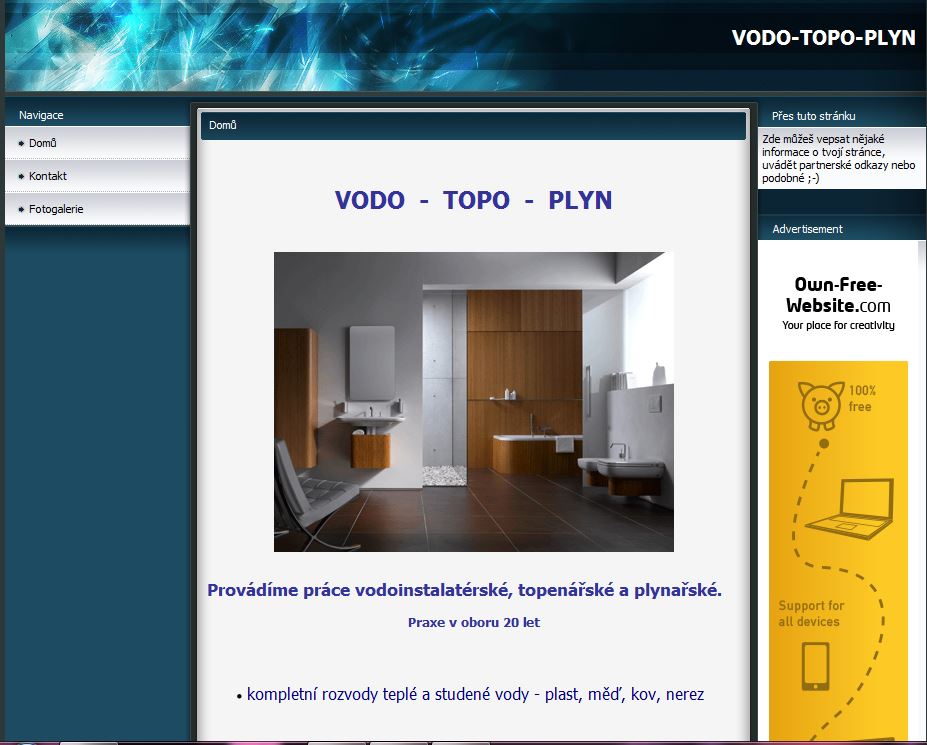
Task: Click the laptop icon in the advertisement
Action: (x=851, y=509)
